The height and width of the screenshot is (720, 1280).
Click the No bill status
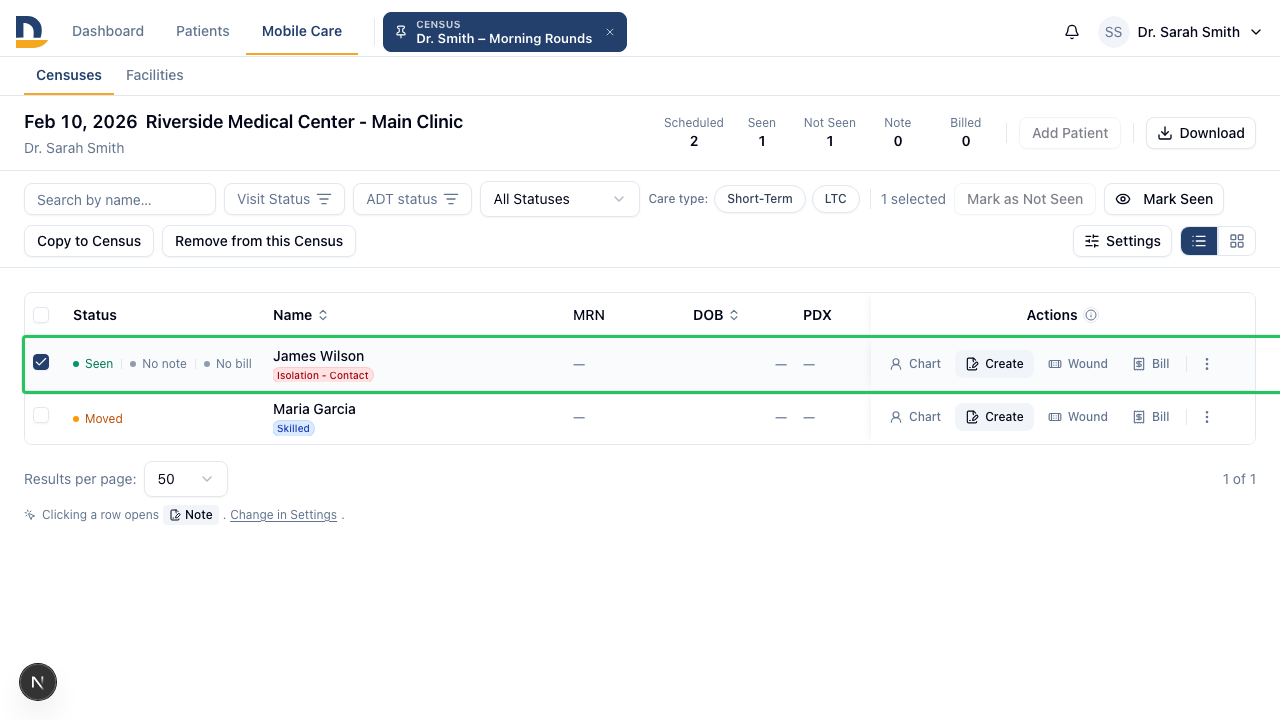[228, 364]
